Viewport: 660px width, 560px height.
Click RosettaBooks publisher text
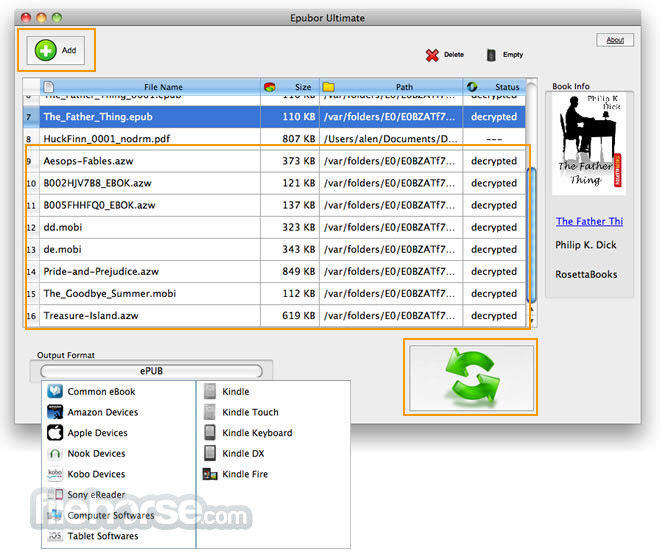point(586,275)
